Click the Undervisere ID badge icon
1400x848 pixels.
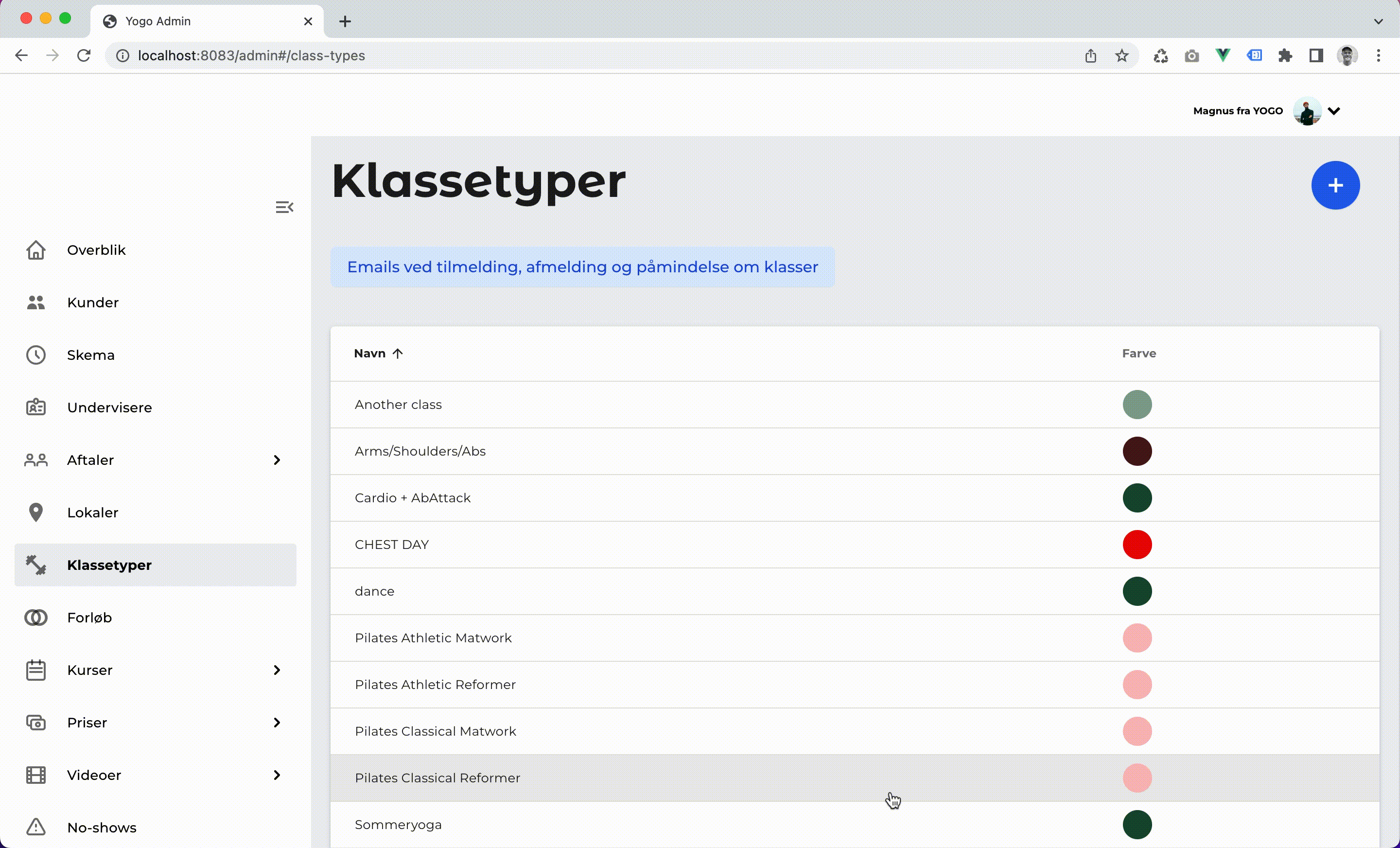click(x=36, y=407)
